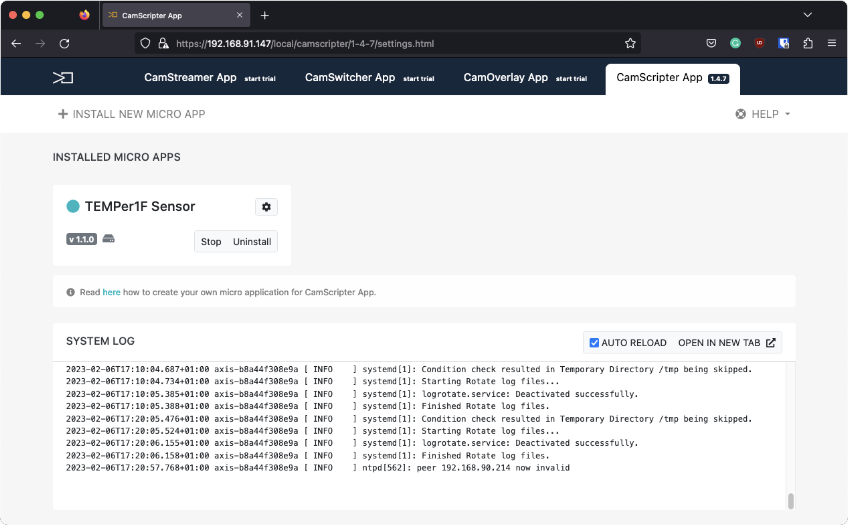Click the external-link icon next to Open in New Tab
The image size is (848, 525).
point(771,343)
